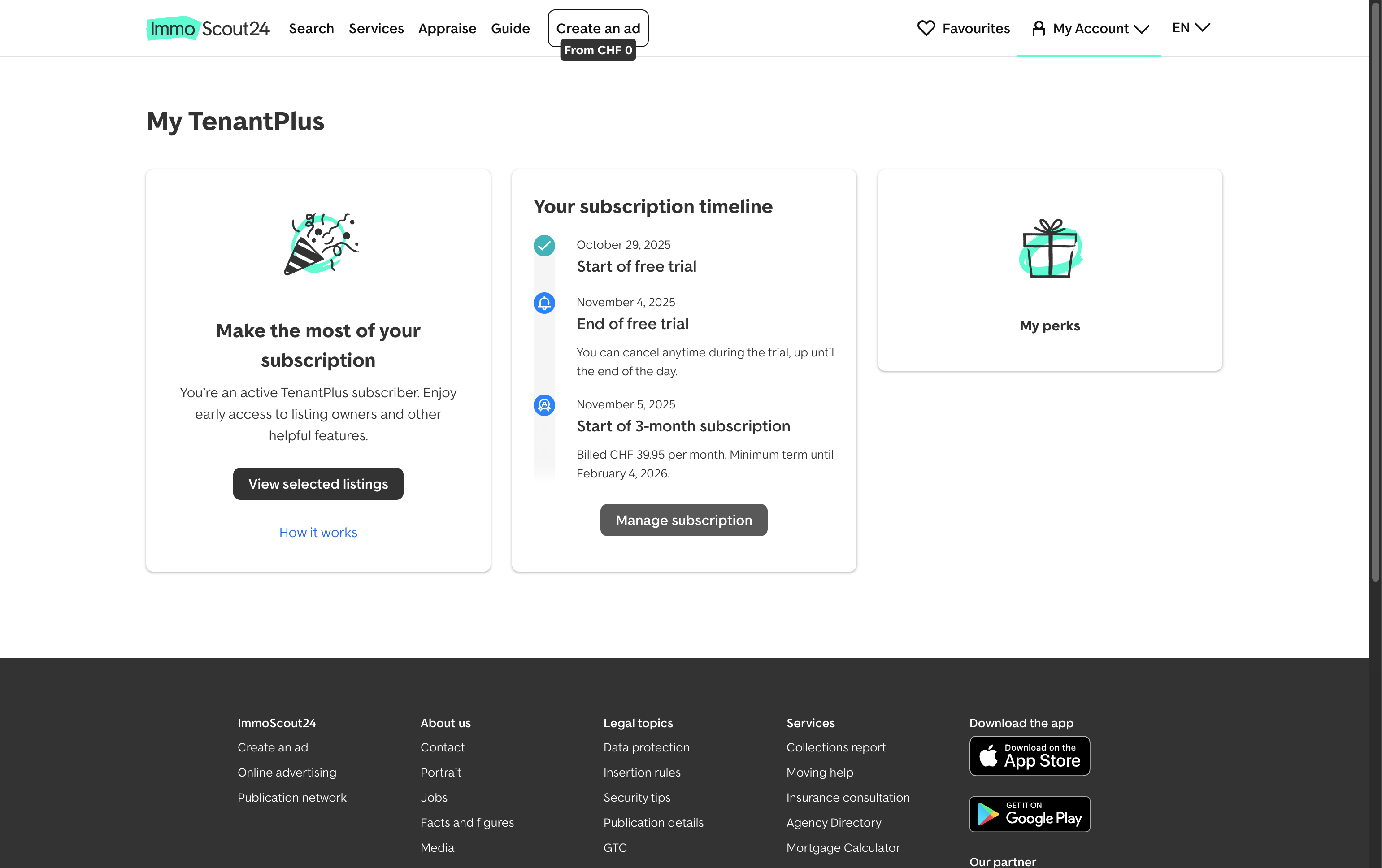Open the Portrait footer link
The width and height of the screenshot is (1382, 868).
coord(441,772)
